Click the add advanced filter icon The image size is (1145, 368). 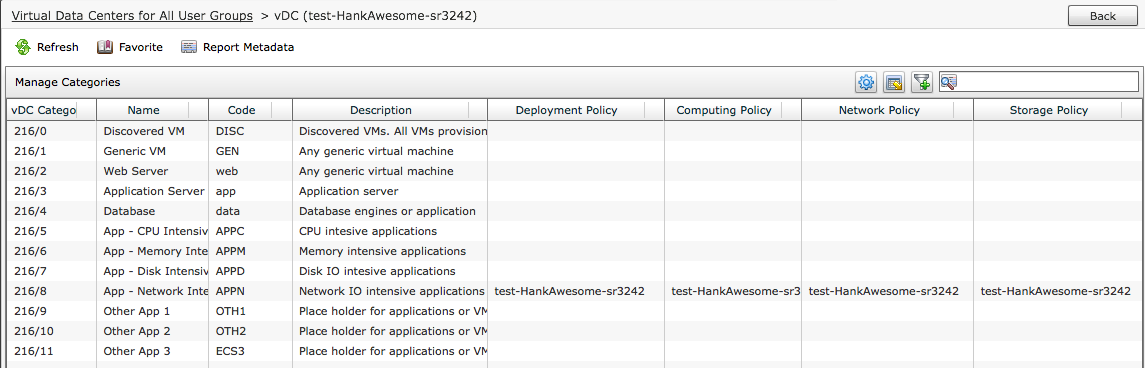[922, 83]
